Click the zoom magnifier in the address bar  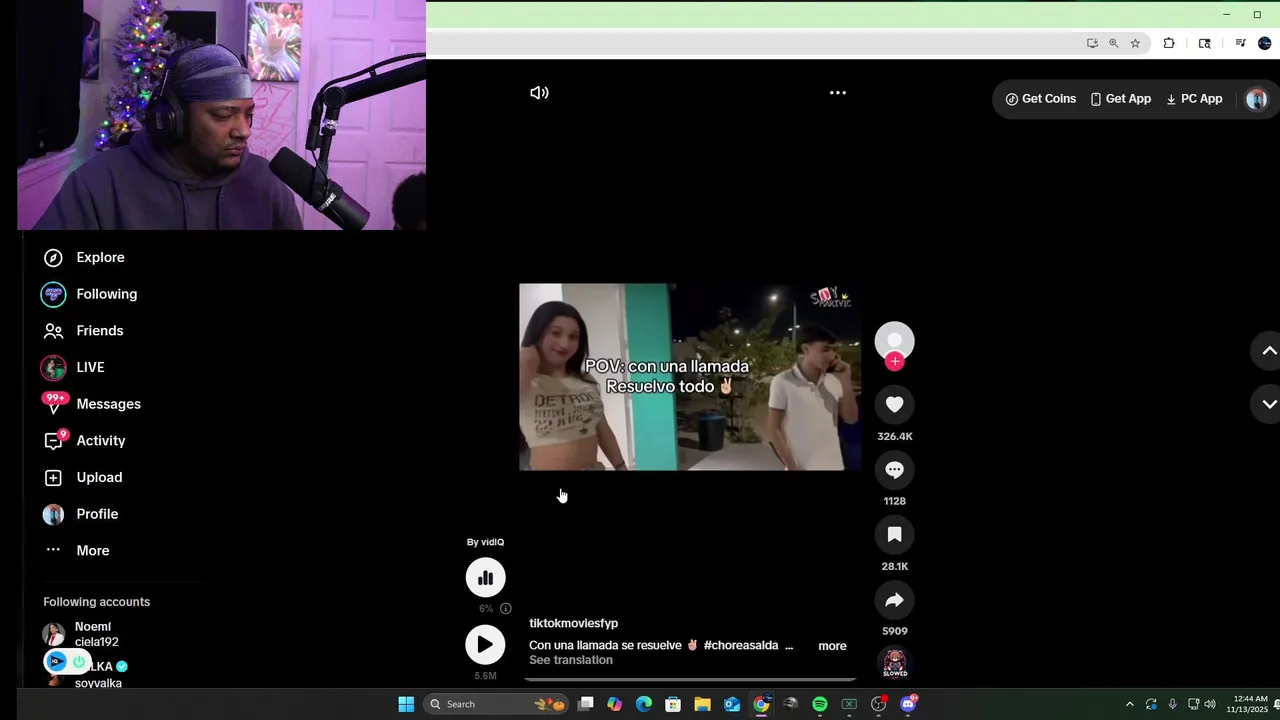(1113, 43)
